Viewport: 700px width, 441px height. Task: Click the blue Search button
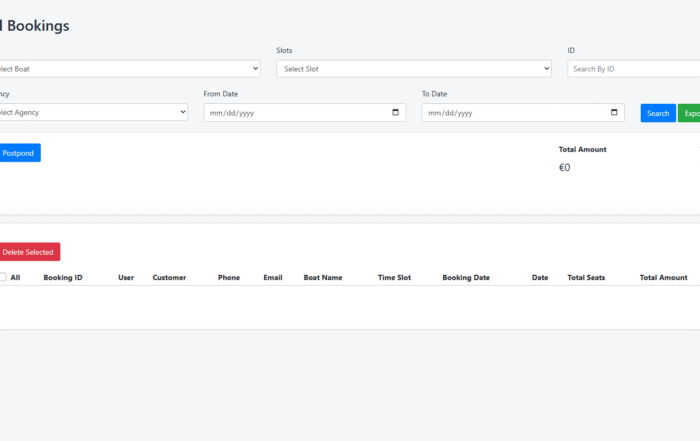tap(658, 113)
